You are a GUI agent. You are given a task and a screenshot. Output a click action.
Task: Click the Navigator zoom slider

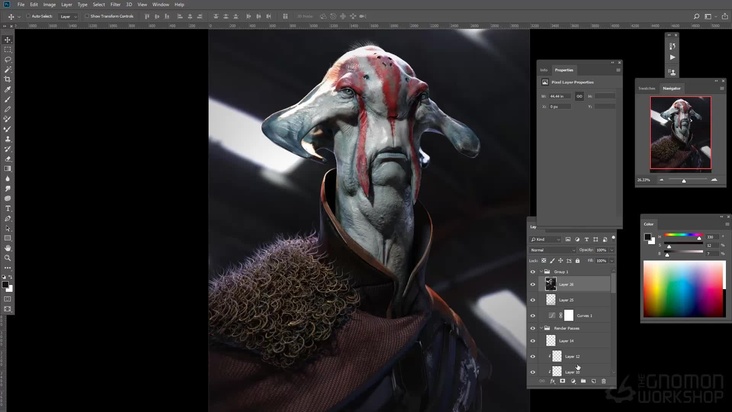688,180
